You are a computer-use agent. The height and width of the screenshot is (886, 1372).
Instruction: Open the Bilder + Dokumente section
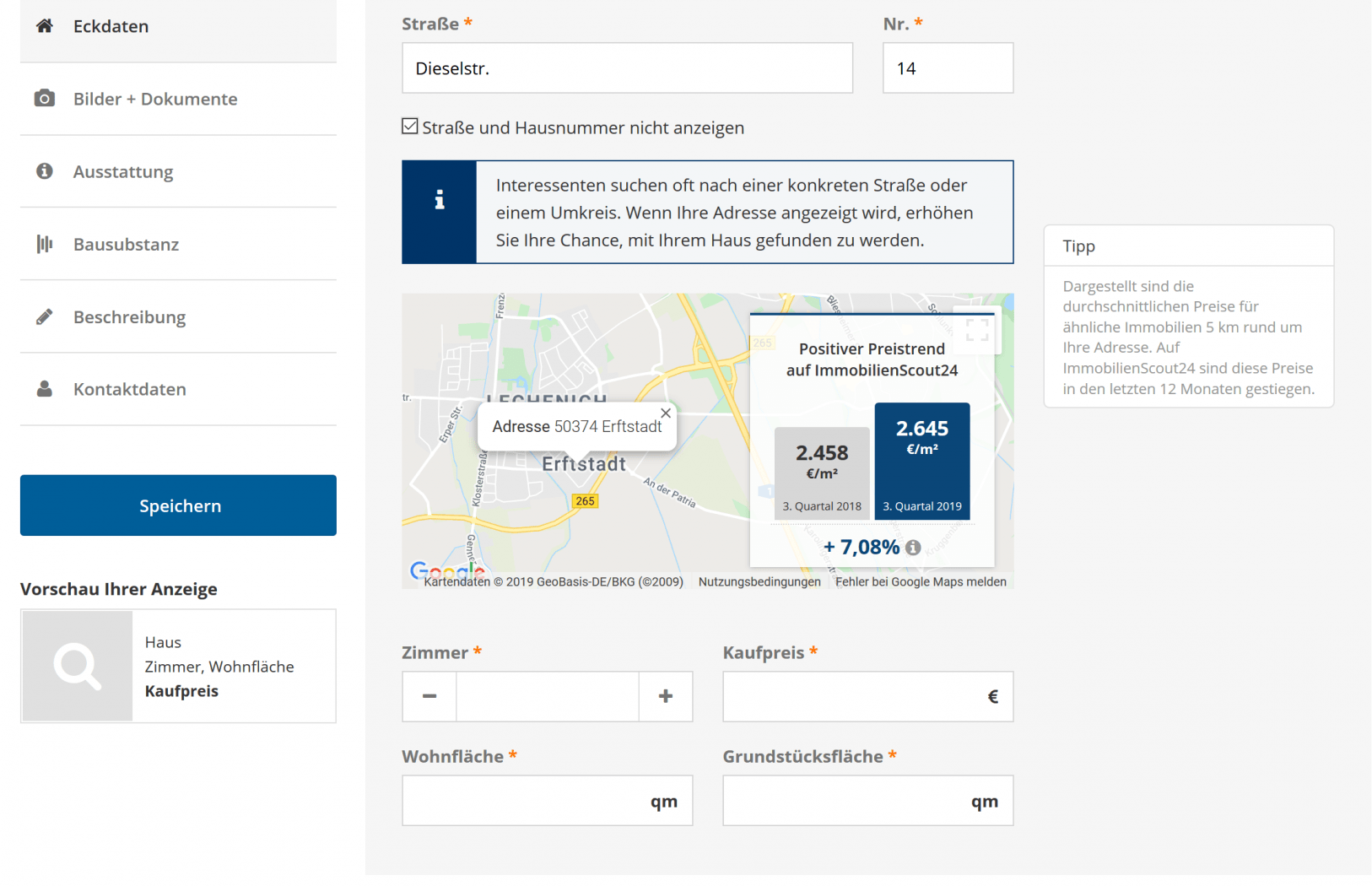[178, 99]
